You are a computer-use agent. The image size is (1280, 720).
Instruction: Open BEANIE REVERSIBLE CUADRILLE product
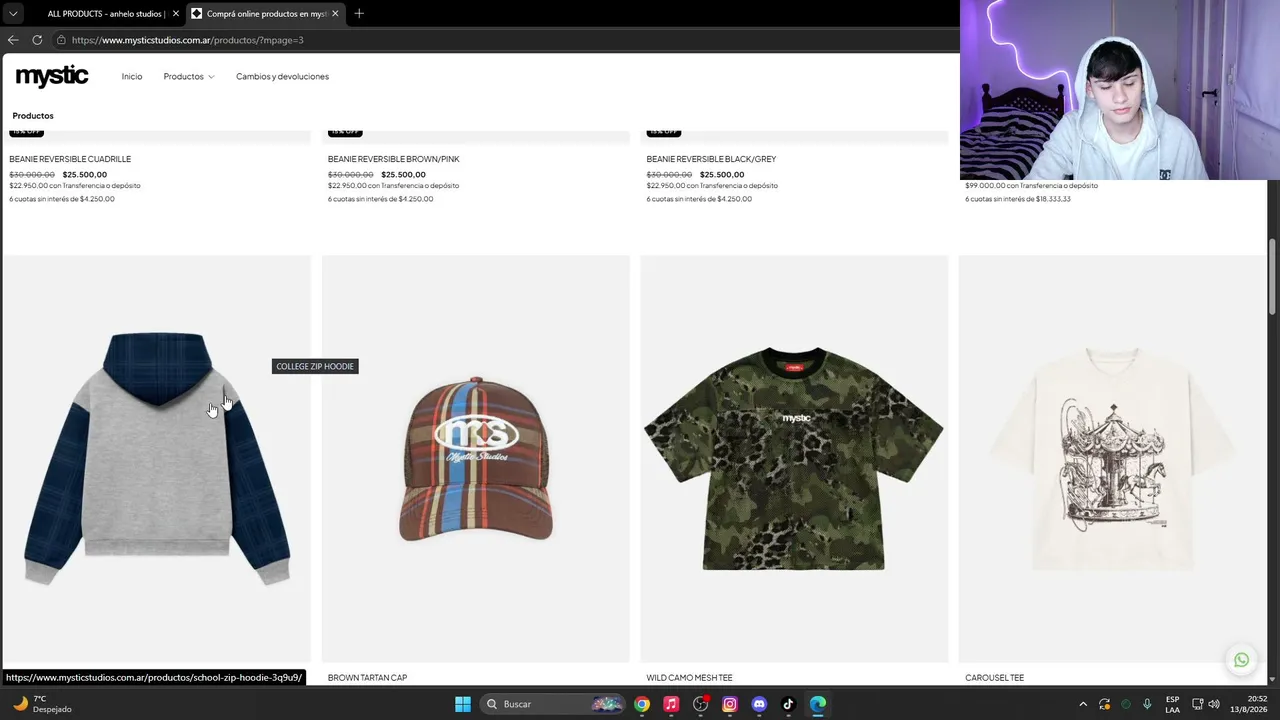[70, 159]
